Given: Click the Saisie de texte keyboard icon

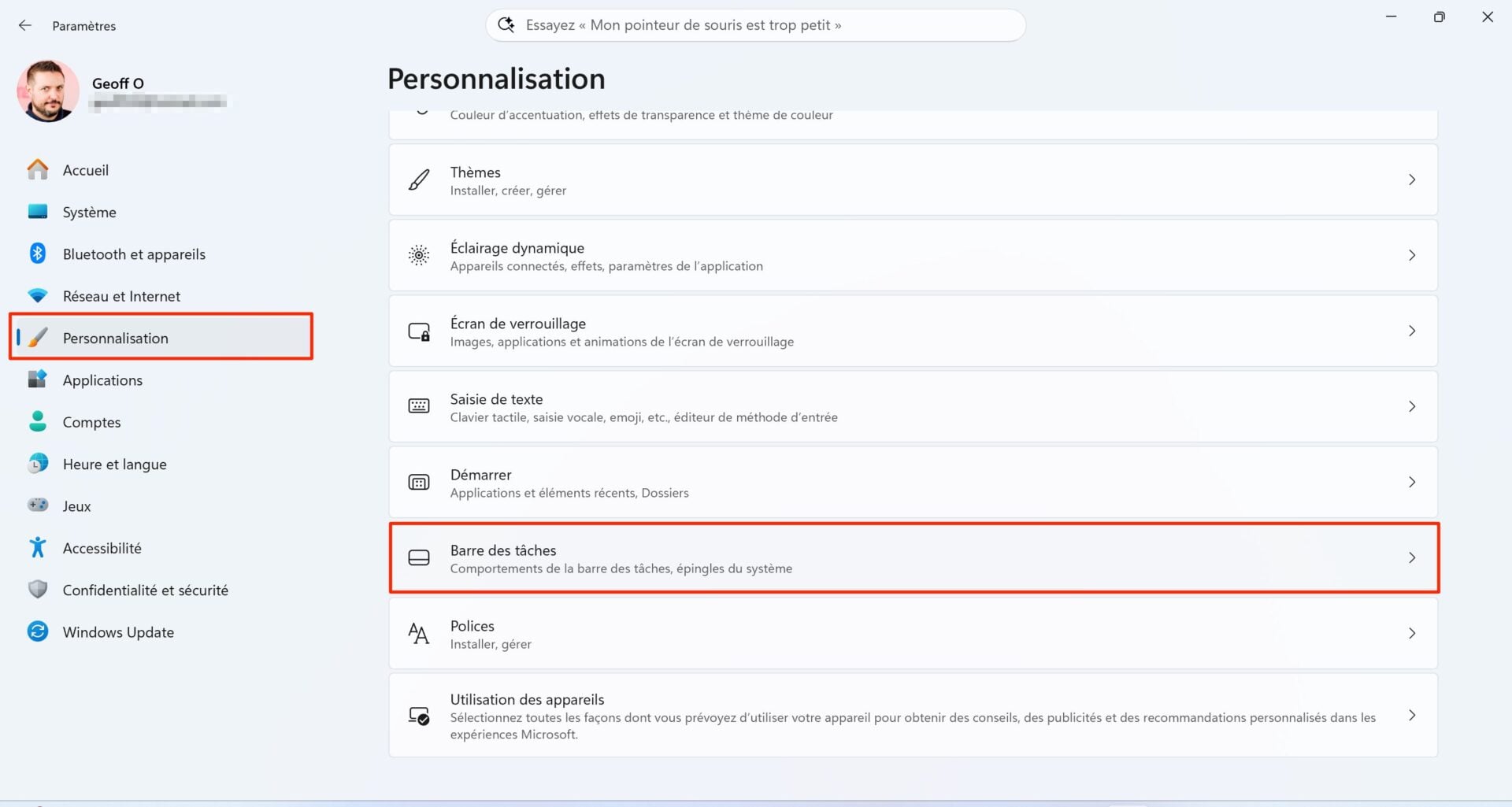Looking at the screenshot, I should pyautogui.click(x=419, y=406).
